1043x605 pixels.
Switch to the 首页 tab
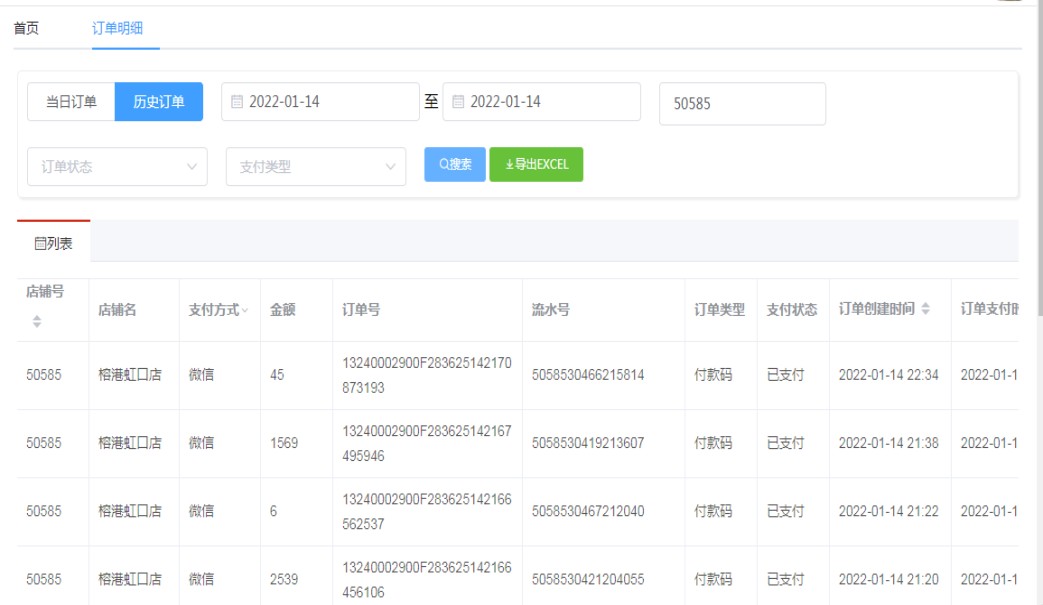click(x=26, y=28)
